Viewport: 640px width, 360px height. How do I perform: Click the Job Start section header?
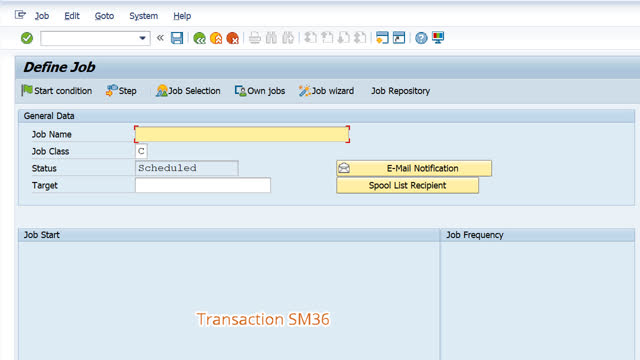(229, 235)
